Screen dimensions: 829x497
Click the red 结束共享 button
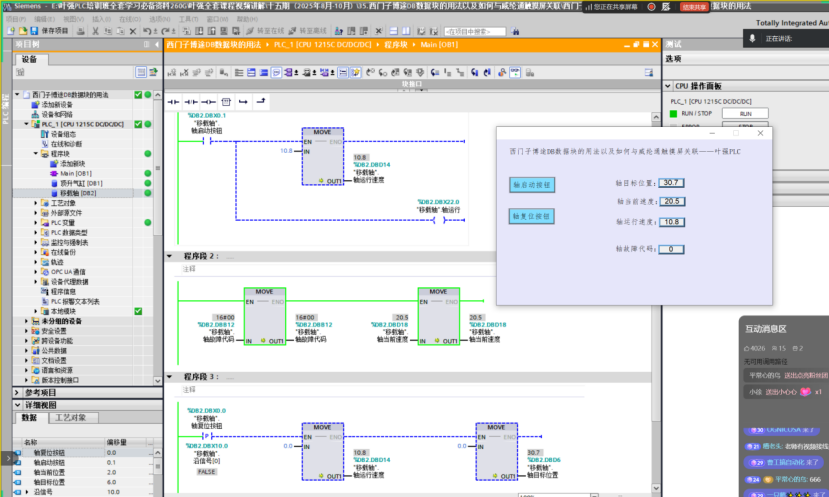pyautogui.click(x=694, y=7)
